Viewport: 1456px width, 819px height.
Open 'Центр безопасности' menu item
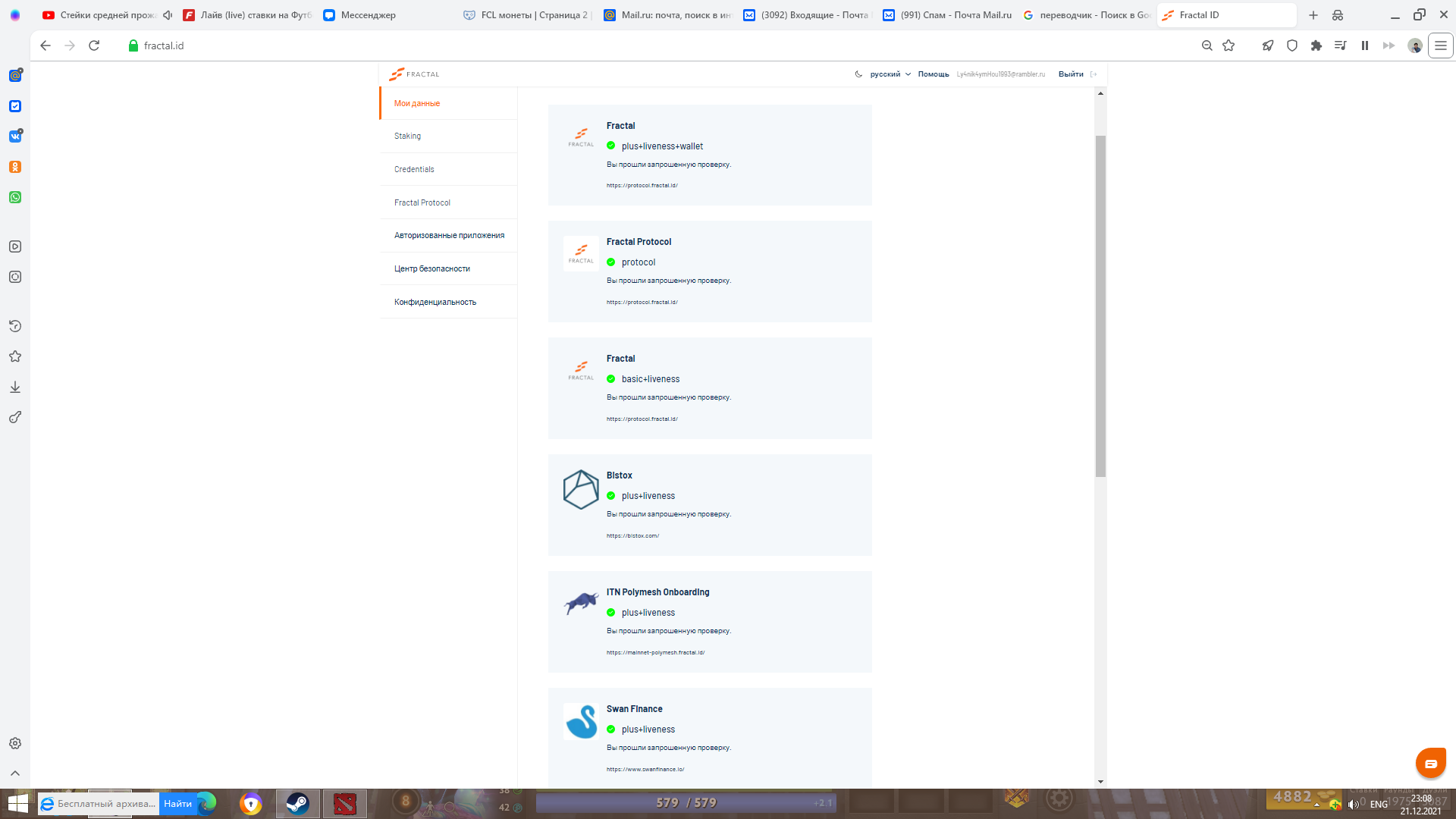tap(448, 268)
